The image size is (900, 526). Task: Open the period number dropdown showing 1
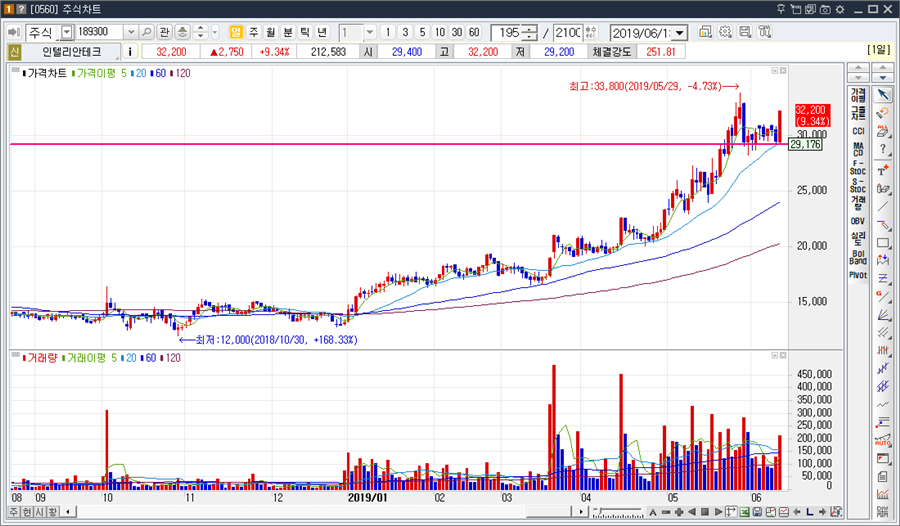[370, 32]
